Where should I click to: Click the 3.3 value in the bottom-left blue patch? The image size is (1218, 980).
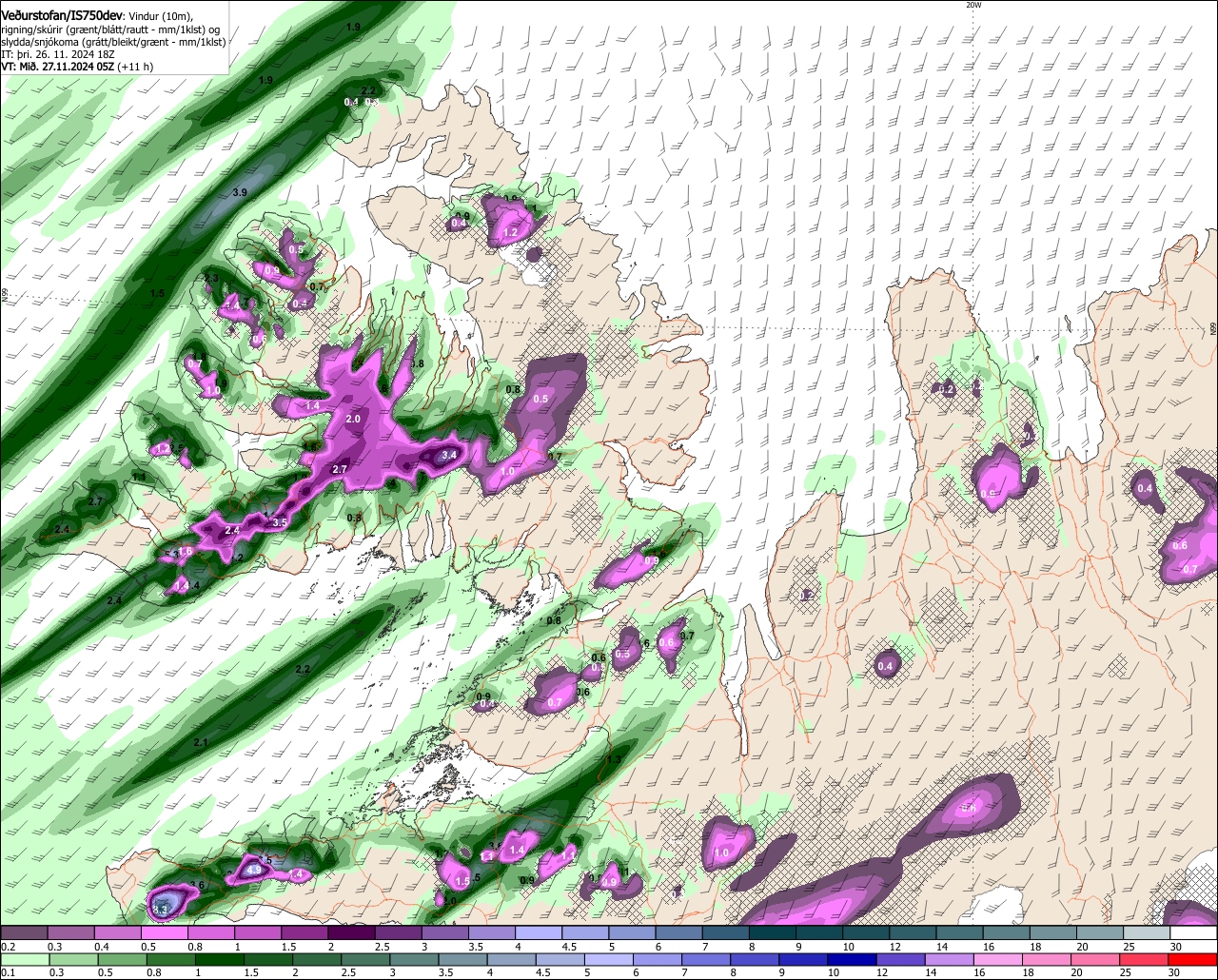point(161,911)
